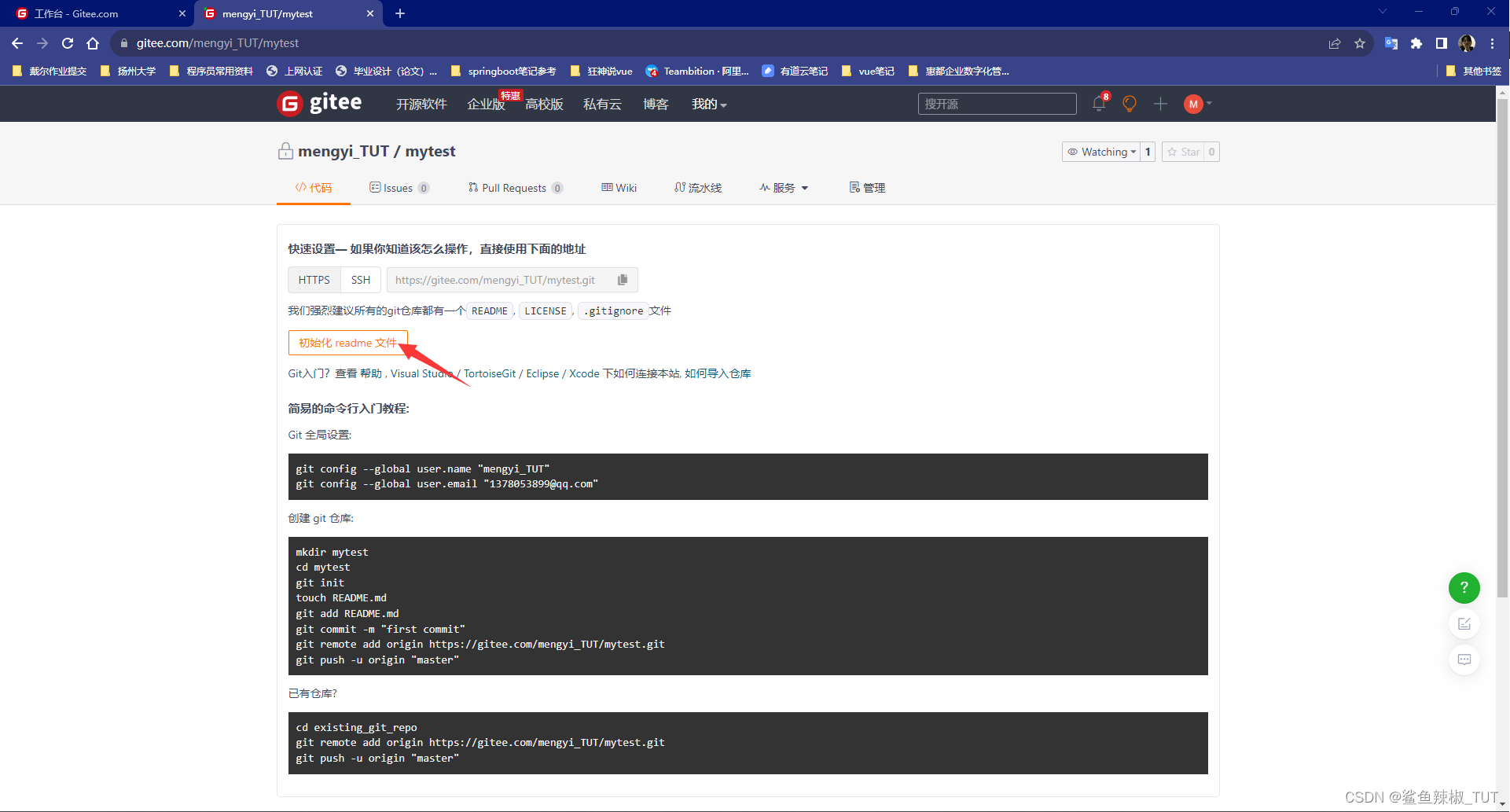This screenshot has width=1510, height=812.
Task: Open the 扬州大学 bookmark folder
Action: point(128,71)
